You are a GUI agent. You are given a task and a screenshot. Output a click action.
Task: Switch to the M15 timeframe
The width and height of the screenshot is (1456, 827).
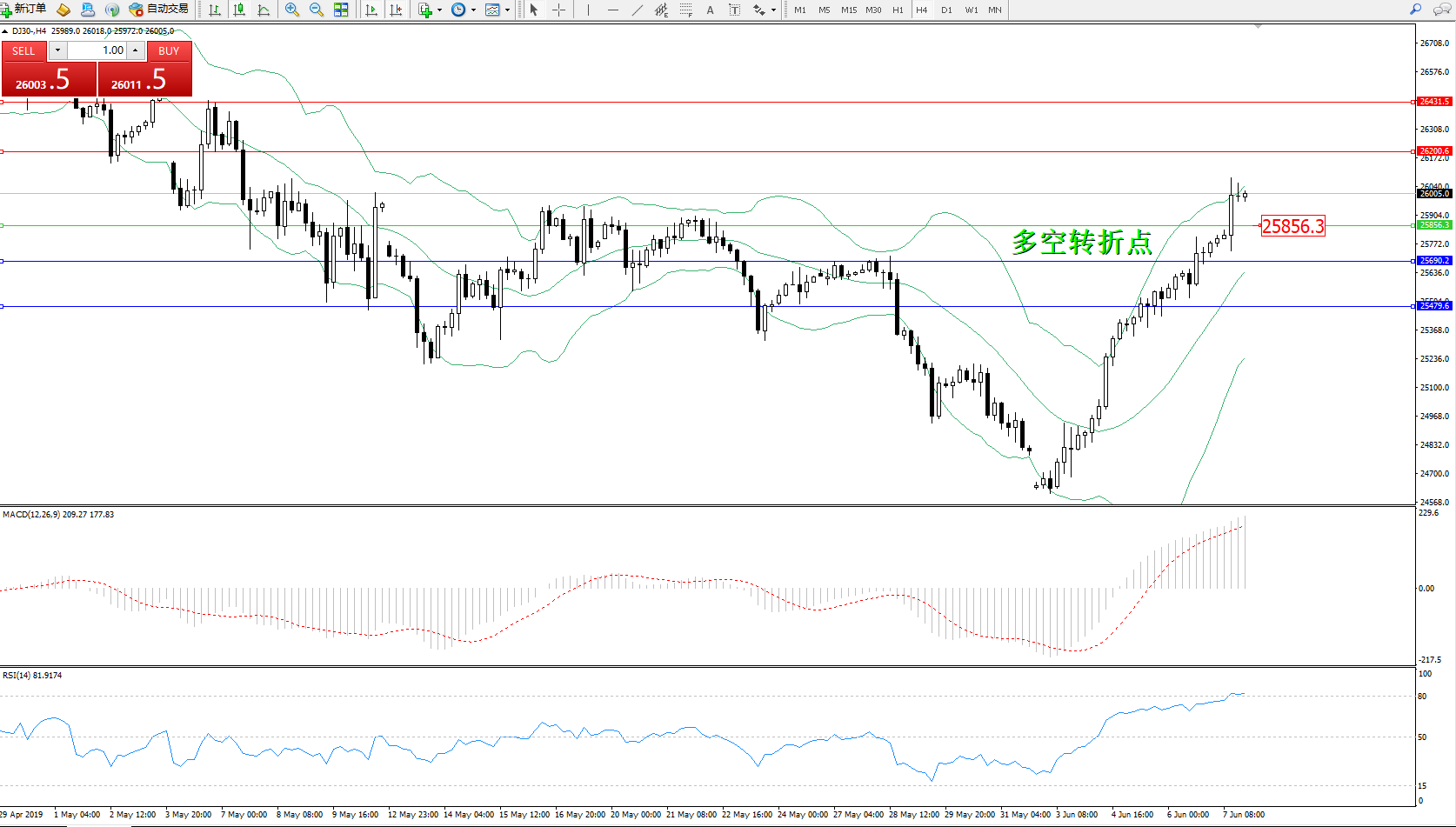(848, 10)
